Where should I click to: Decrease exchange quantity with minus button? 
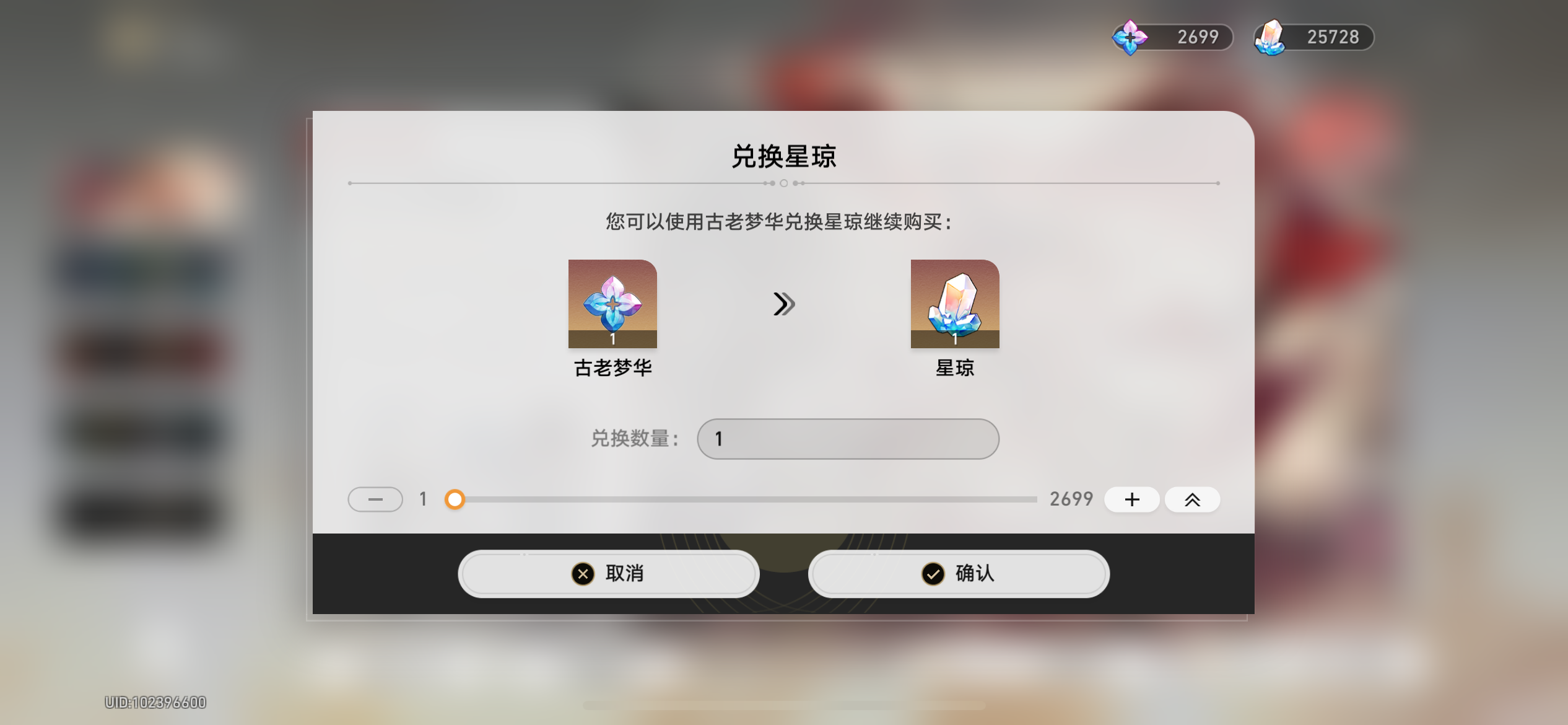[375, 499]
